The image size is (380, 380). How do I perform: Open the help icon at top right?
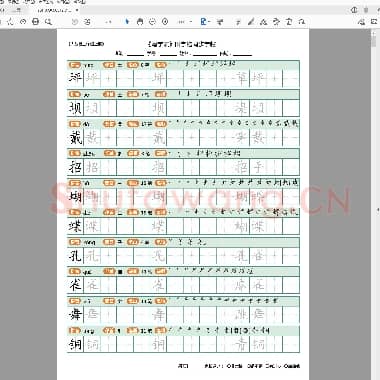pyautogui.click(x=354, y=10)
